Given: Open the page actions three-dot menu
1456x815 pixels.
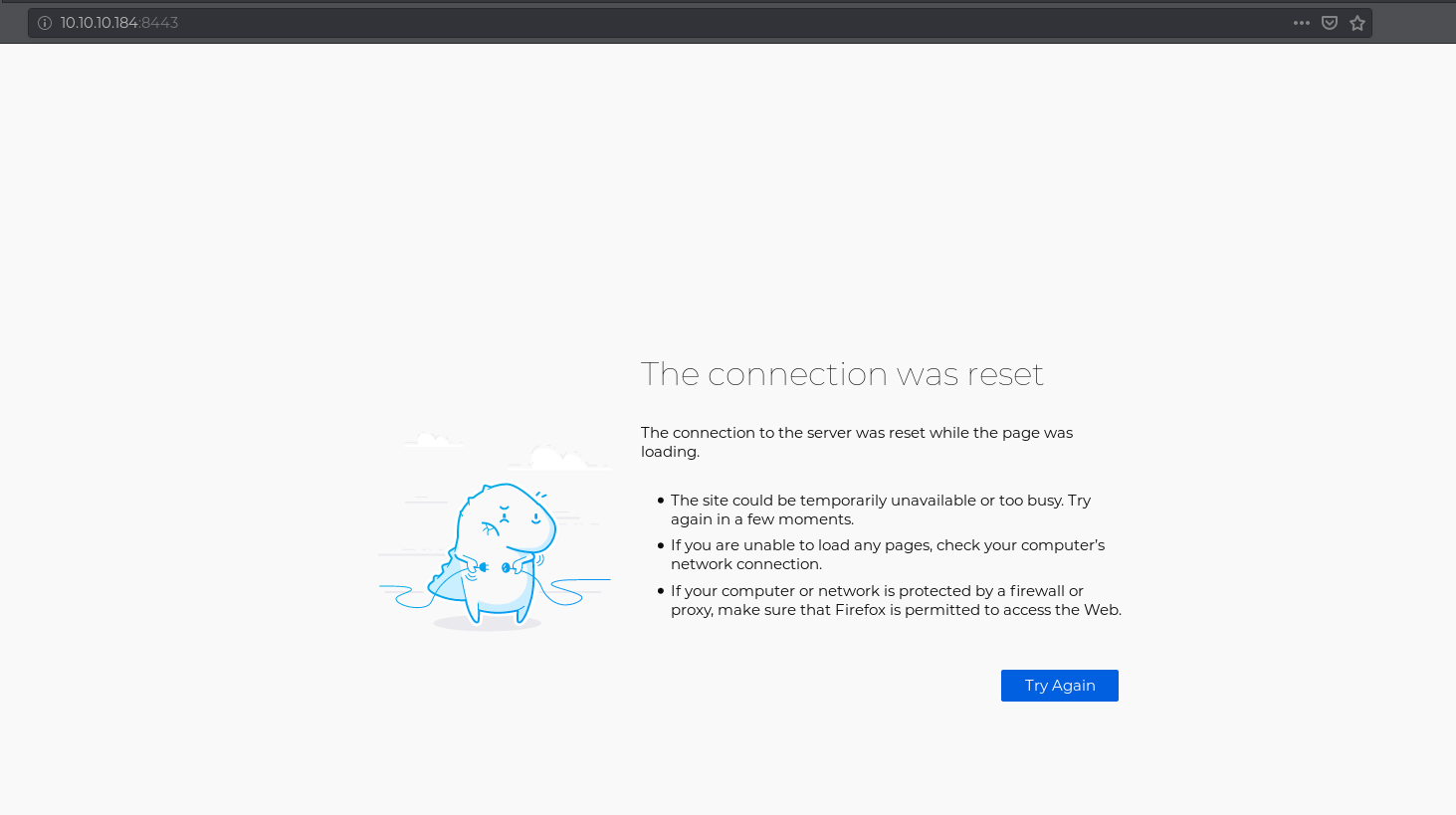Looking at the screenshot, I should [1302, 23].
